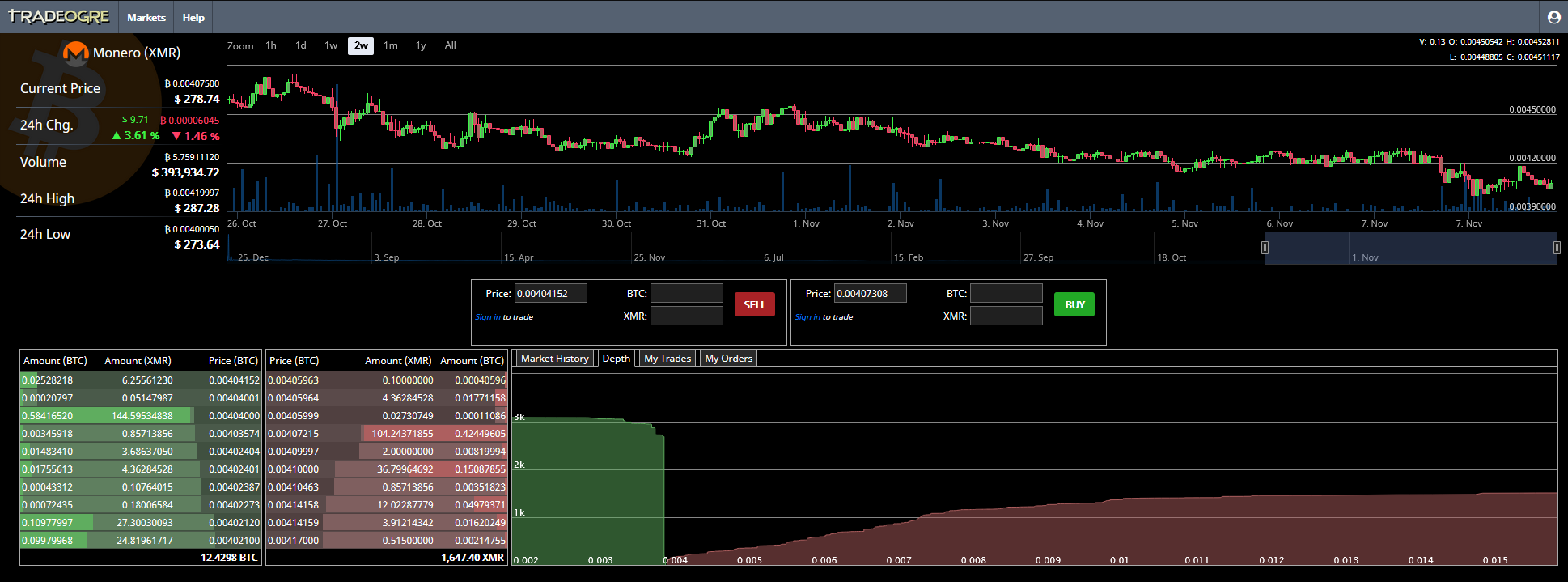This screenshot has height=582, width=1568.
Task: Click the TradeOgre logo
Action: click(58, 17)
